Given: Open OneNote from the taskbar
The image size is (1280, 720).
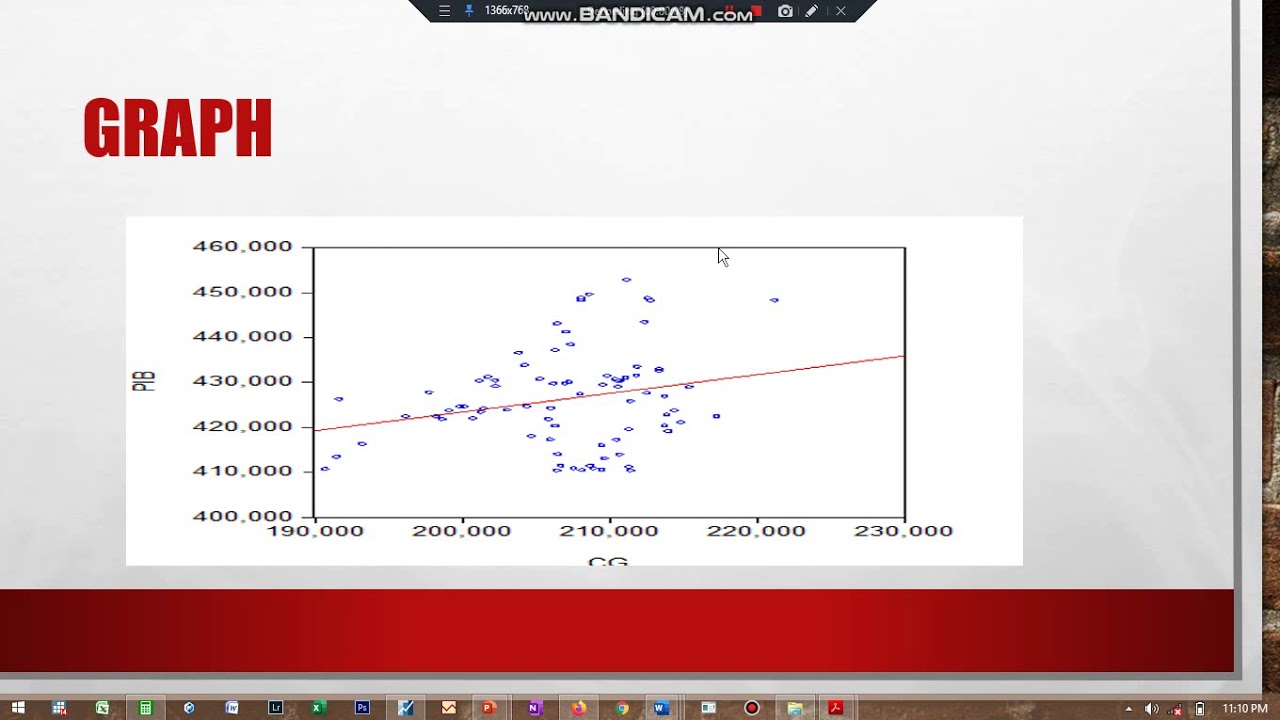Looking at the screenshot, I should point(534,708).
